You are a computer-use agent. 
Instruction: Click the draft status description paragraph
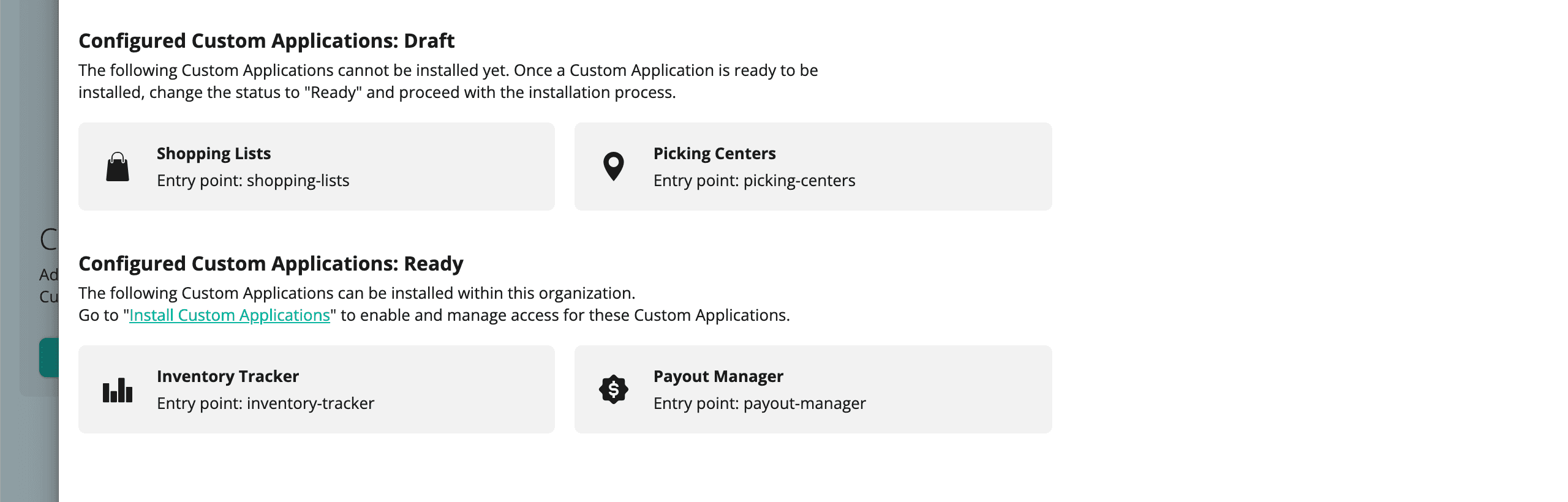(x=448, y=81)
